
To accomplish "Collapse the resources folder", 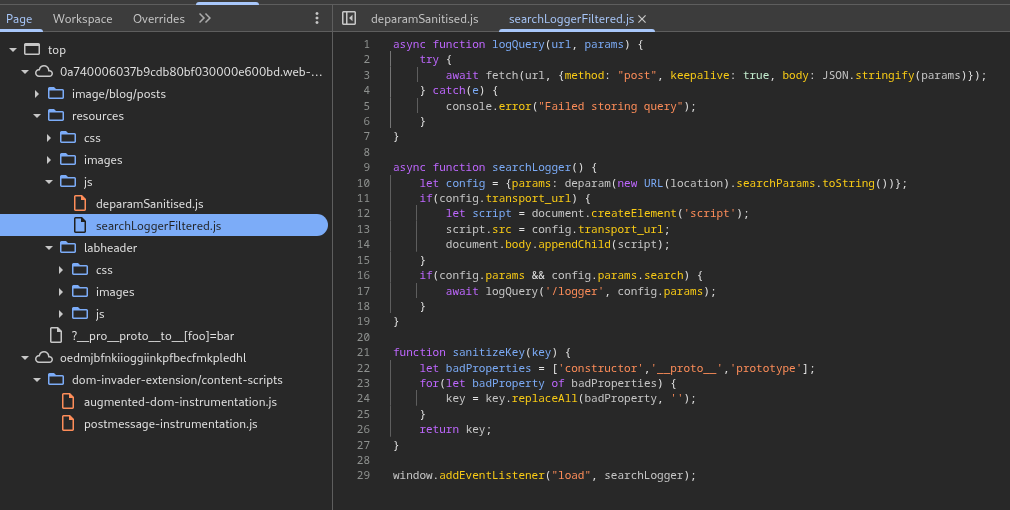I will coord(37,116).
